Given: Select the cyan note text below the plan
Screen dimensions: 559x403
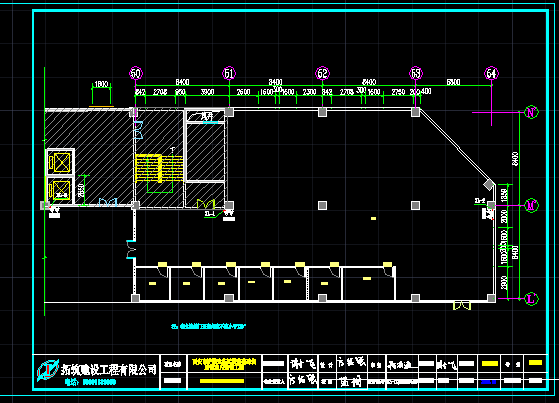Looking at the screenshot, I should coord(209,326).
